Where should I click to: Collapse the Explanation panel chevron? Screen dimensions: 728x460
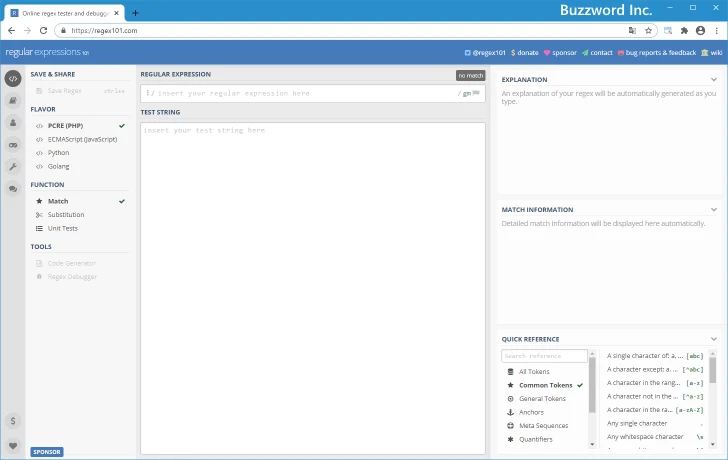(714, 79)
